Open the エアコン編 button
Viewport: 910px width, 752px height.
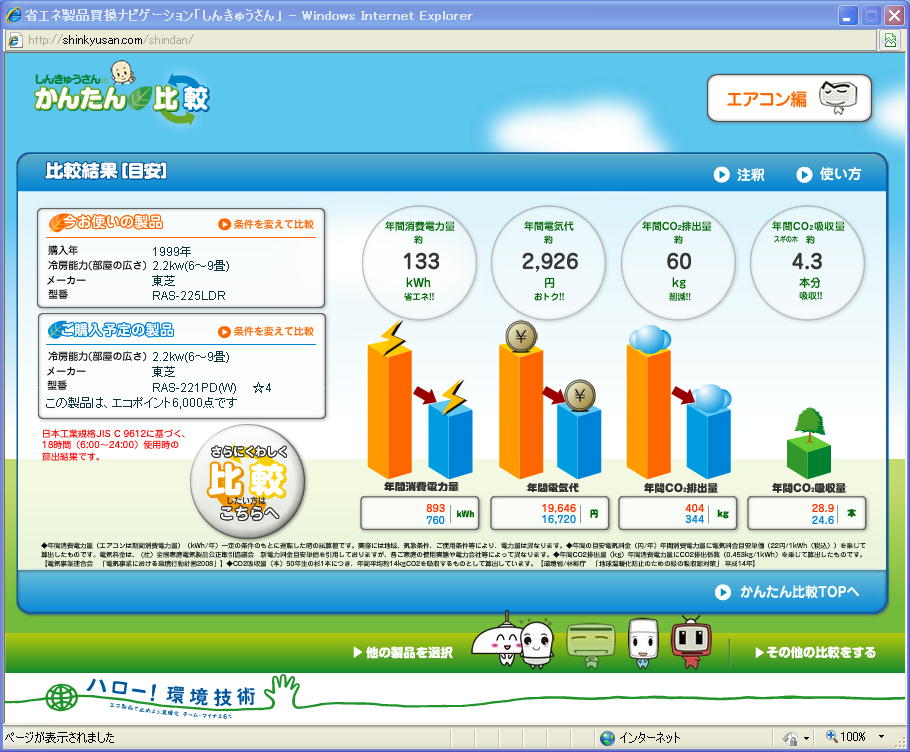789,98
